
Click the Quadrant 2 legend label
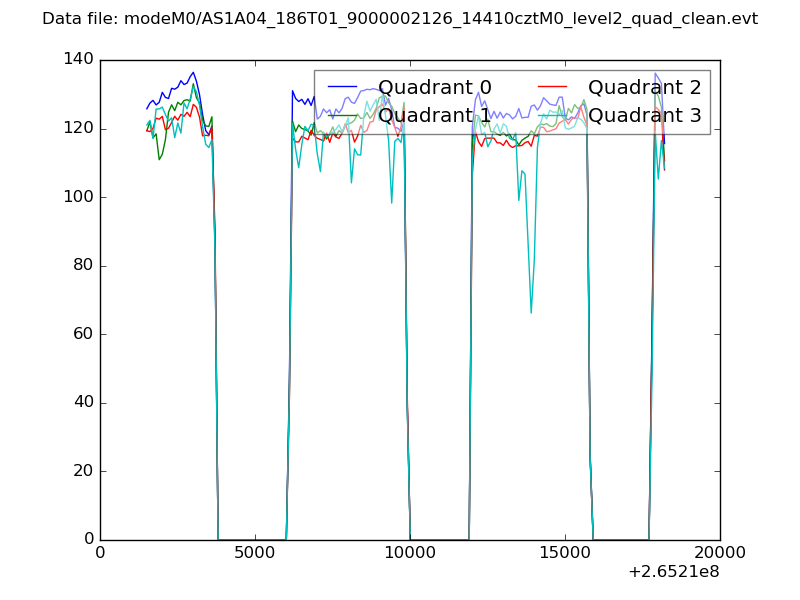(644, 88)
